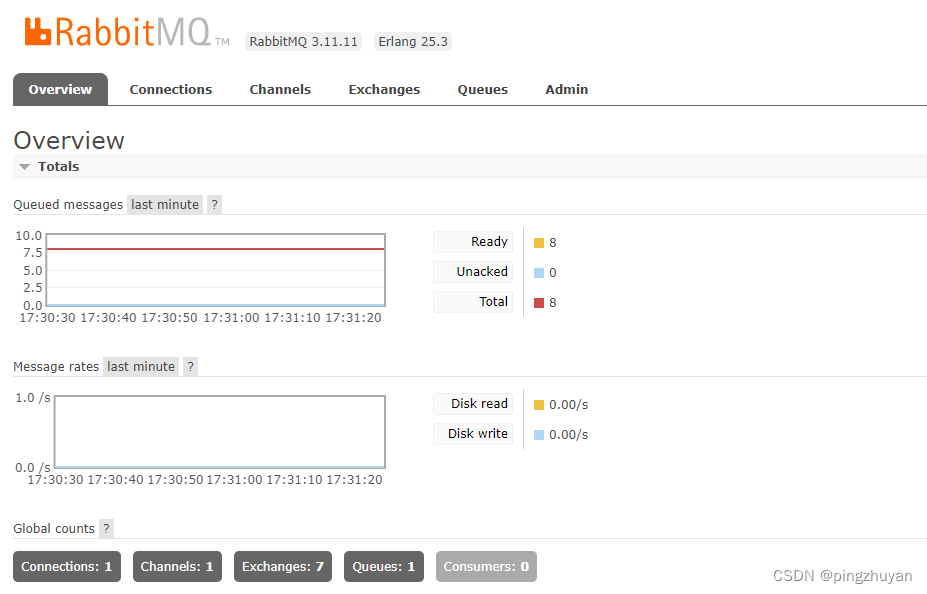Open the last minute range for Queued messages
This screenshot has width=927, height=594.
pyautogui.click(x=164, y=204)
